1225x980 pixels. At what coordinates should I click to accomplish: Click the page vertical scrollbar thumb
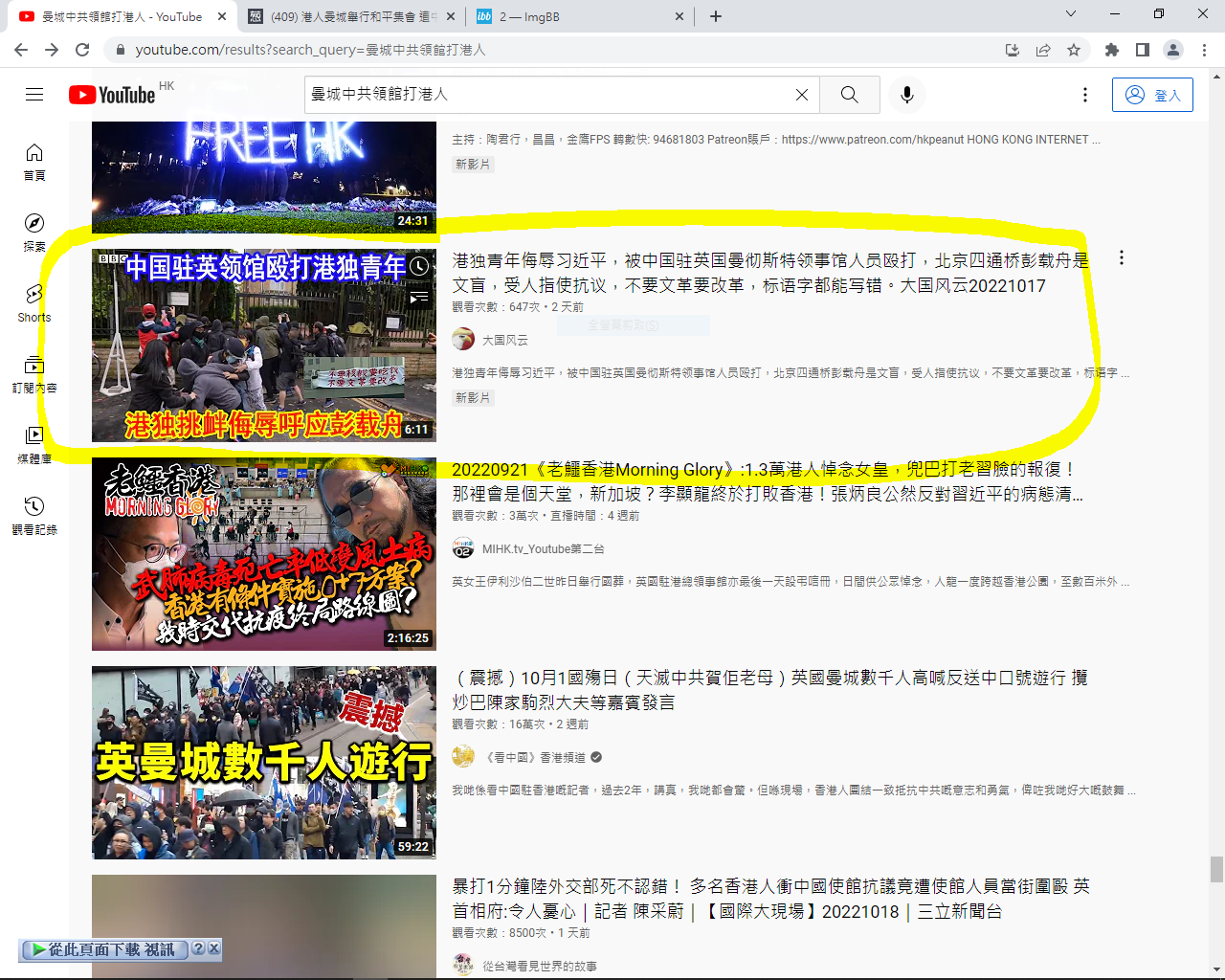1216,869
